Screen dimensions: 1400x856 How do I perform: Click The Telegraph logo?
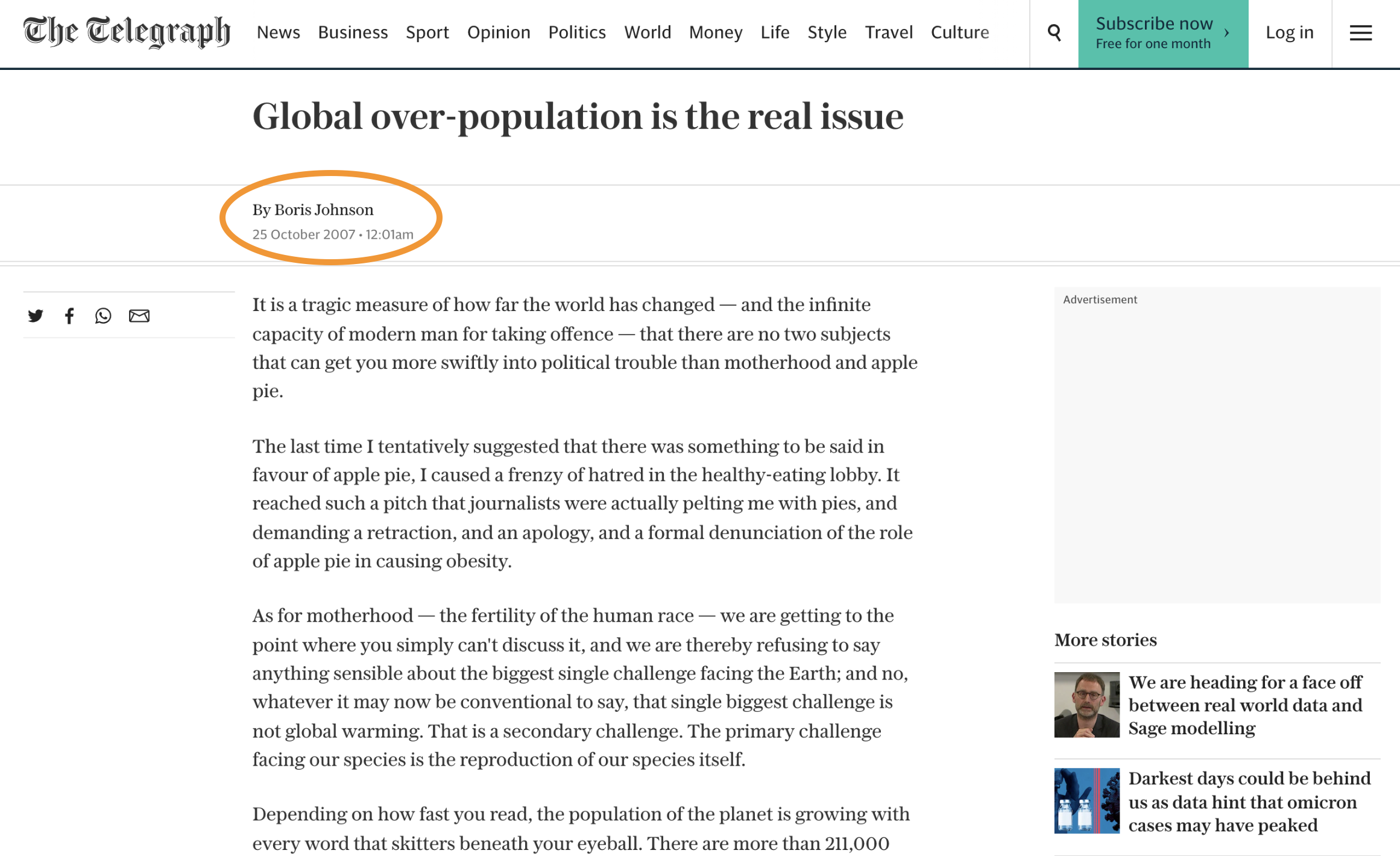[127, 32]
